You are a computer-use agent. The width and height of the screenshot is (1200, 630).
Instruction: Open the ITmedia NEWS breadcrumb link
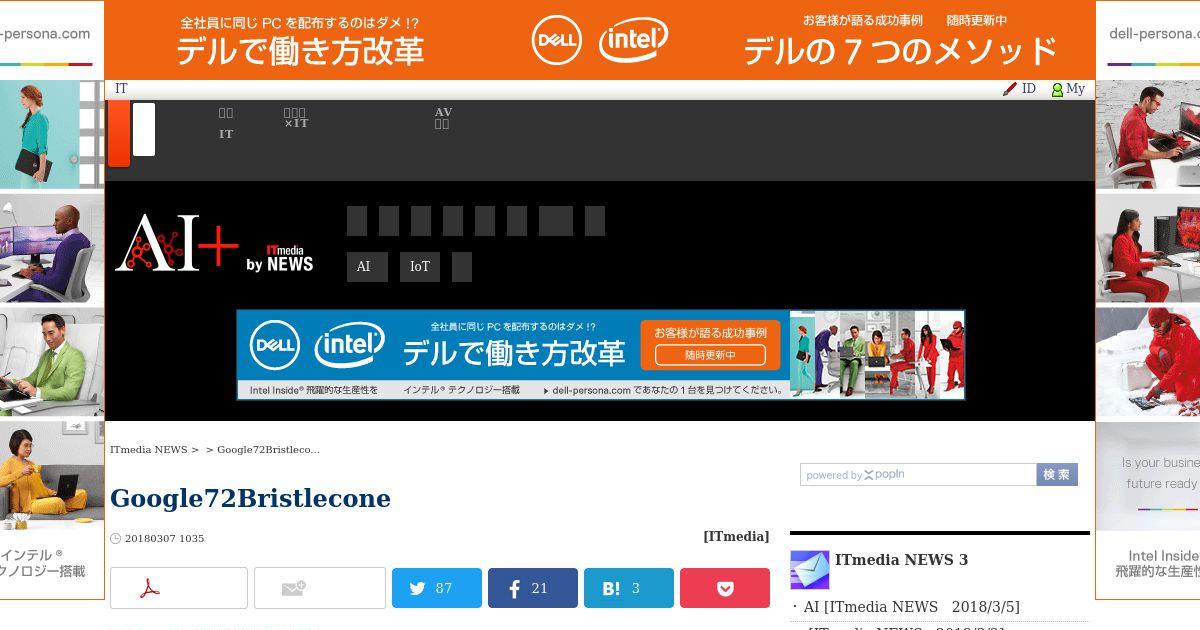pyautogui.click(x=148, y=450)
